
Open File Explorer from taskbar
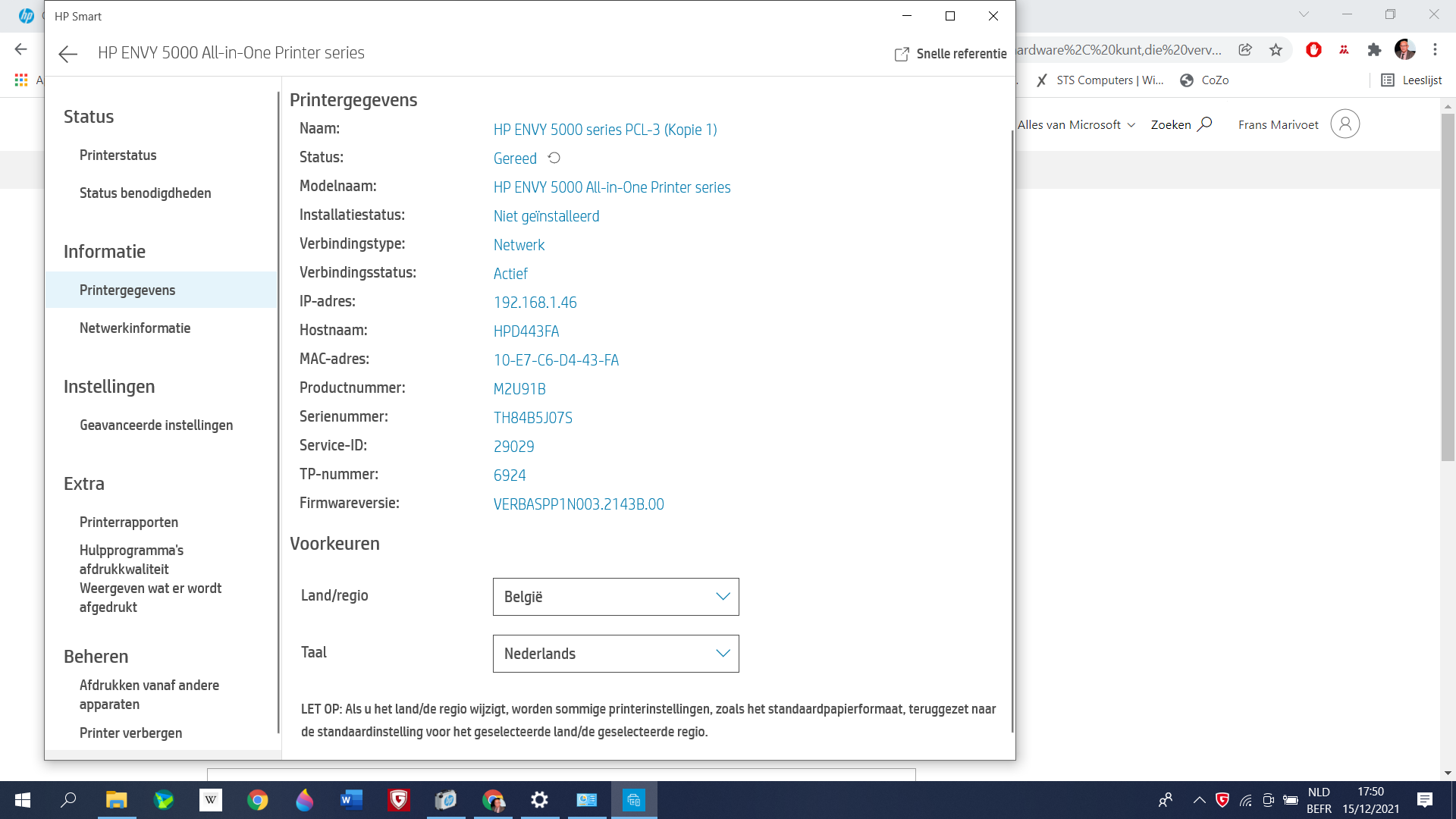116,800
